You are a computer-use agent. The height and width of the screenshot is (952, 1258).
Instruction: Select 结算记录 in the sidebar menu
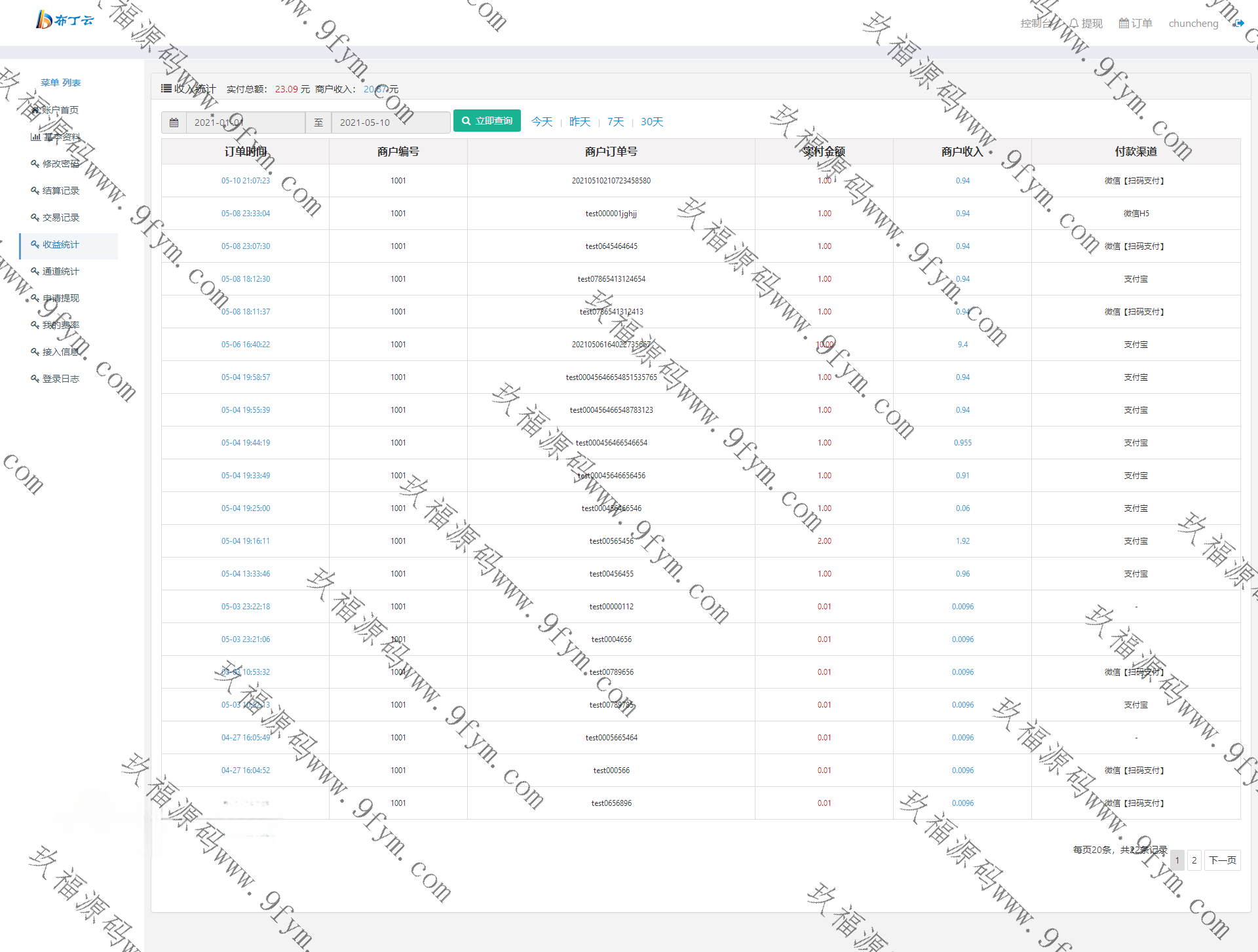(x=60, y=191)
